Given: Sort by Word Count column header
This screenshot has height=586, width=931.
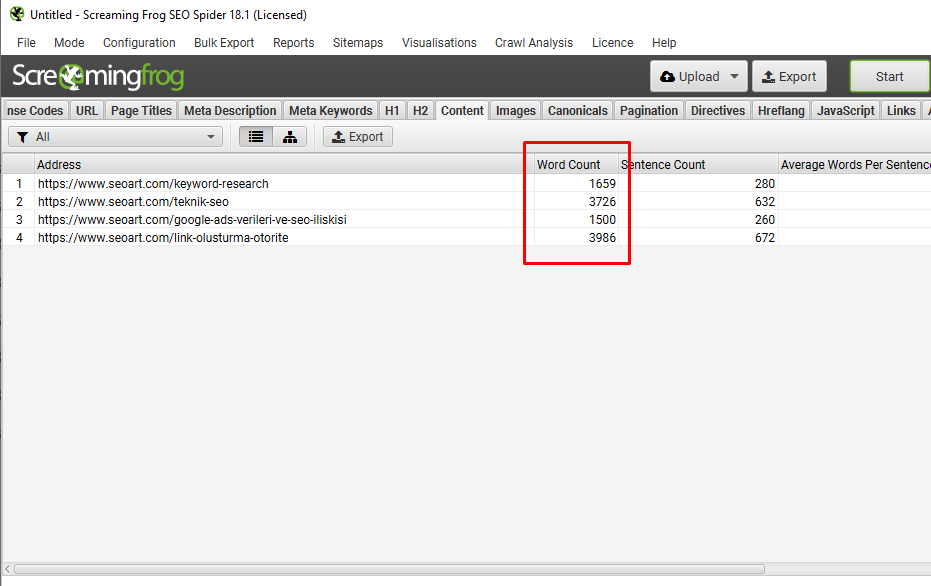Looking at the screenshot, I should click(x=568, y=165).
